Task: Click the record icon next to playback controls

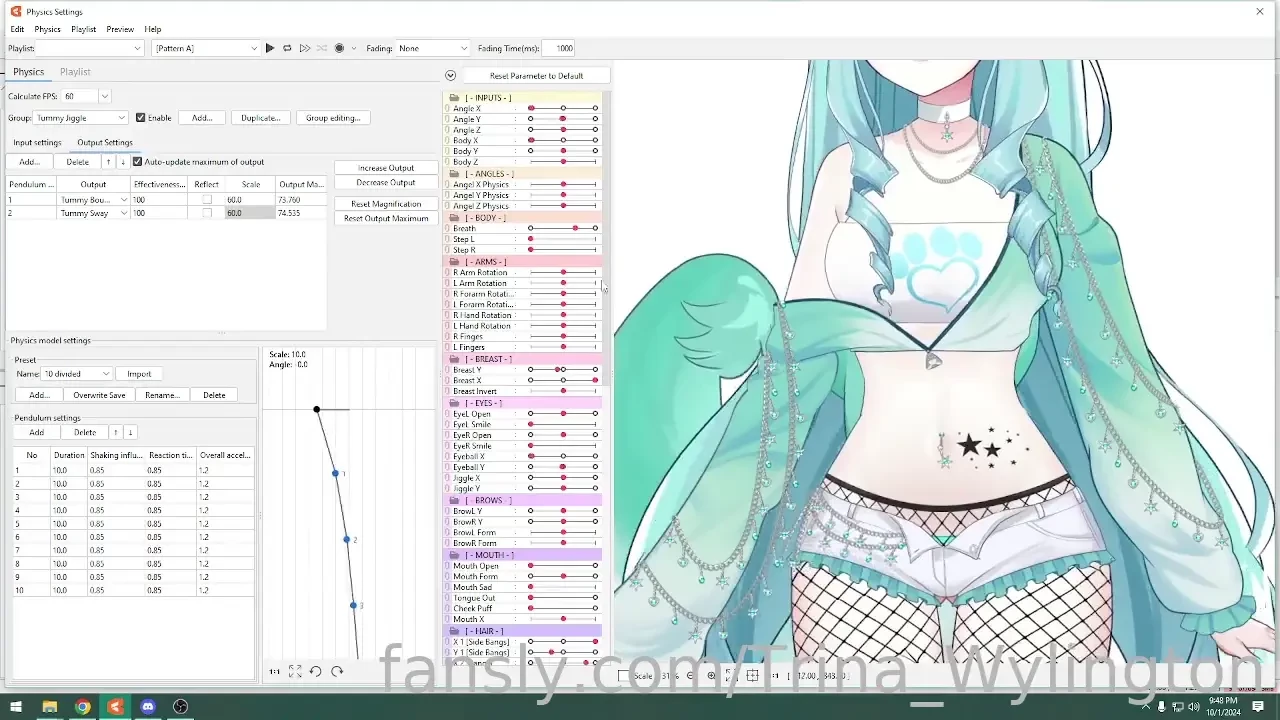Action: pyautogui.click(x=338, y=47)
